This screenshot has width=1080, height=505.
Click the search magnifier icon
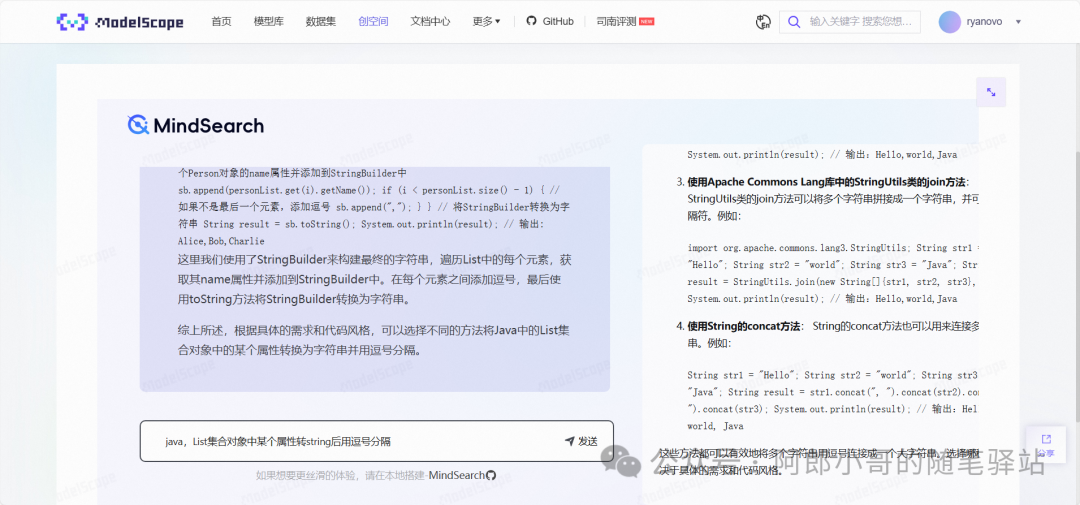pyautogui.click(x=793, y=22)
